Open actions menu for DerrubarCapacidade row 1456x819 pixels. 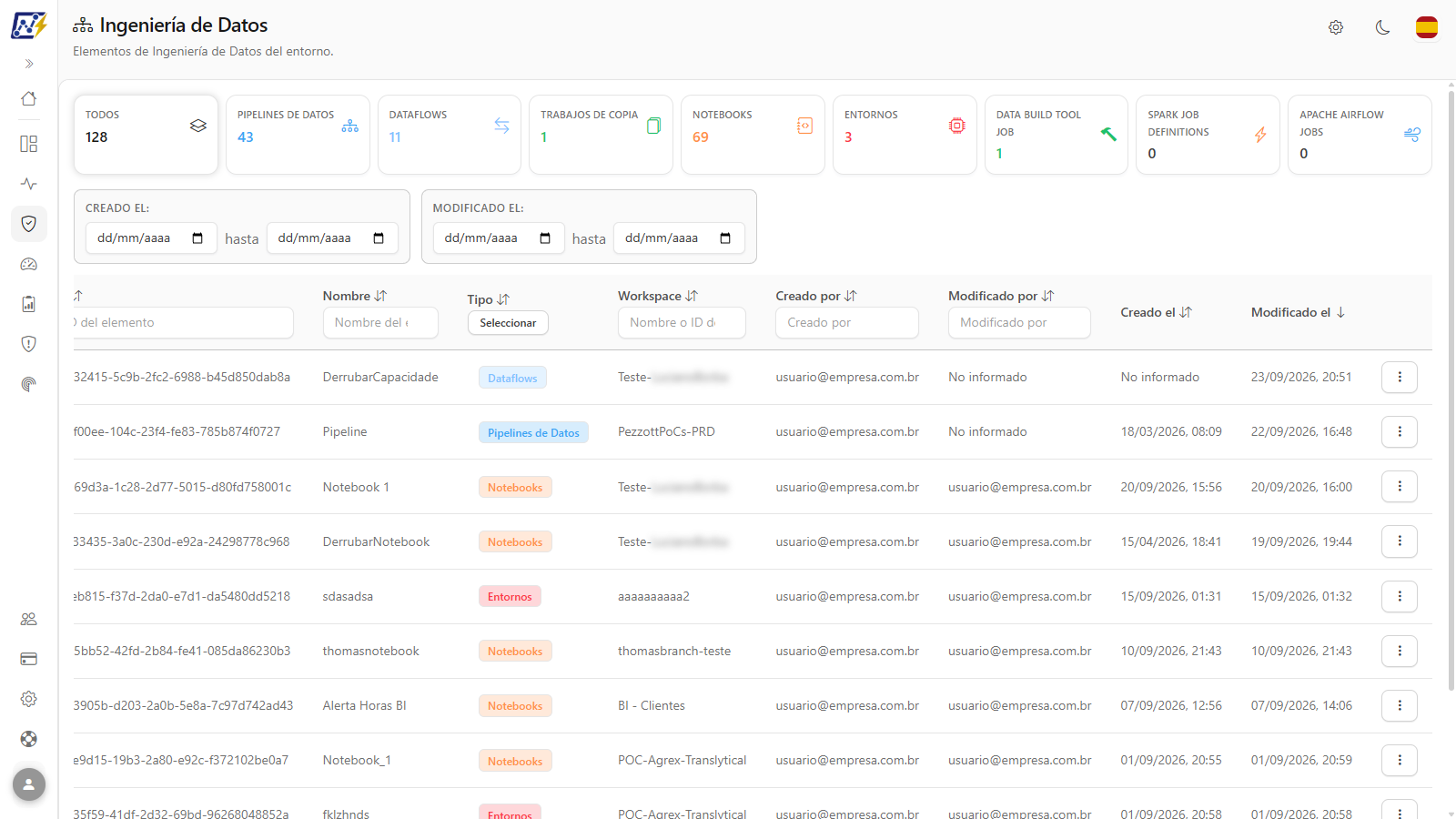click(1400, 377)
